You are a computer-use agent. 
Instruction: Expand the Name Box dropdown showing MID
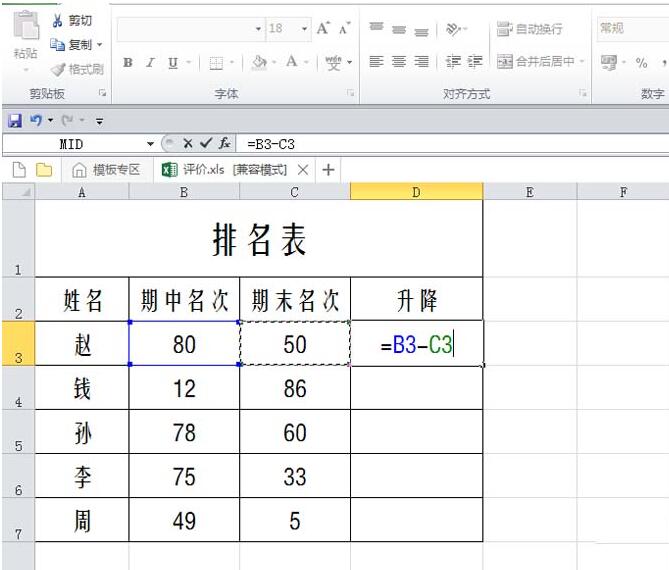tap(151, 144)
